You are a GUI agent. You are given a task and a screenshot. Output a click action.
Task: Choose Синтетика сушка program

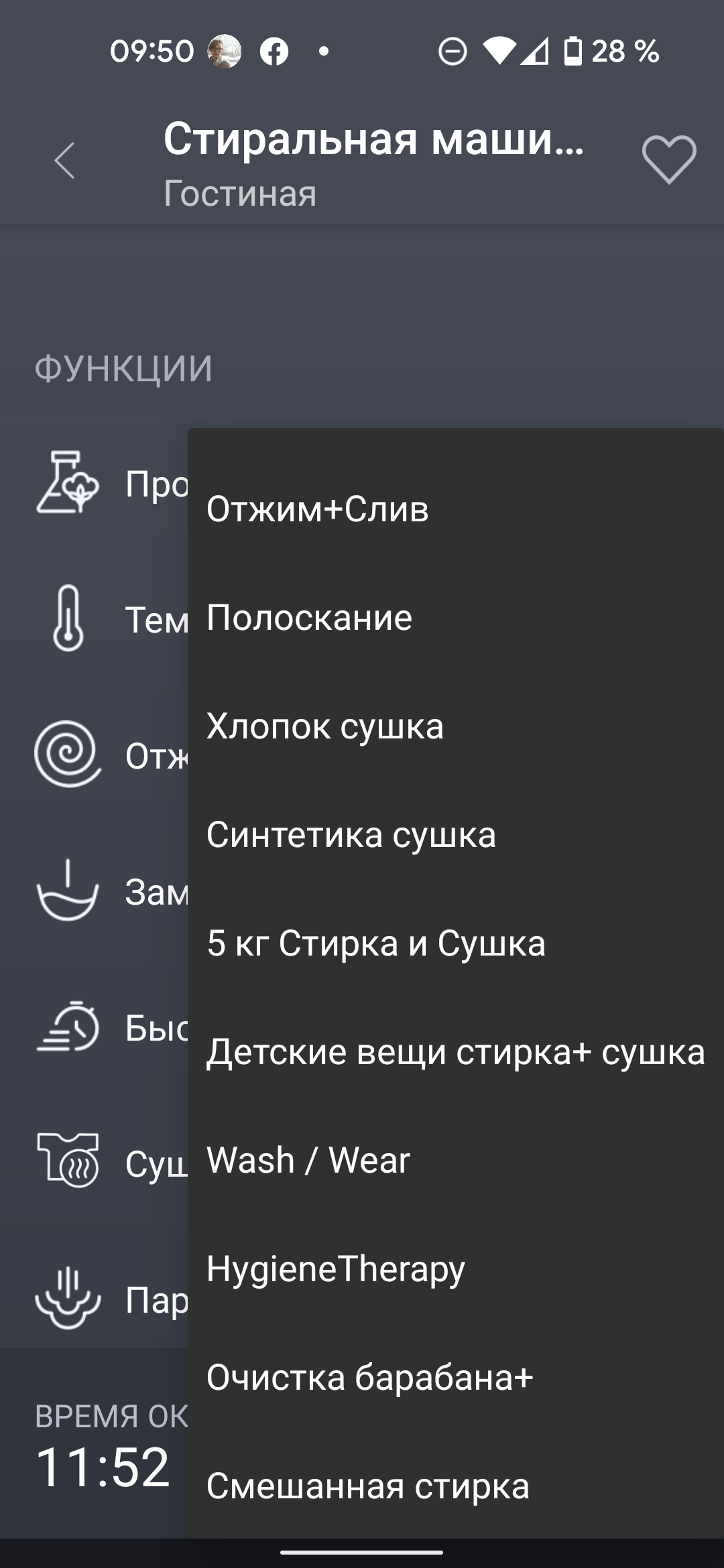(351, 834)
